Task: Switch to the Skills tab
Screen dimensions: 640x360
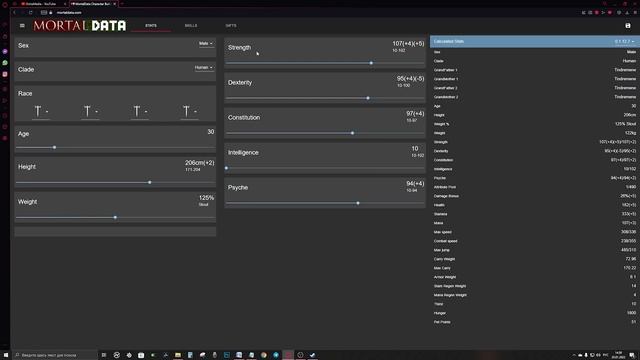Action: pyautogui.click(x=191, y=26)
